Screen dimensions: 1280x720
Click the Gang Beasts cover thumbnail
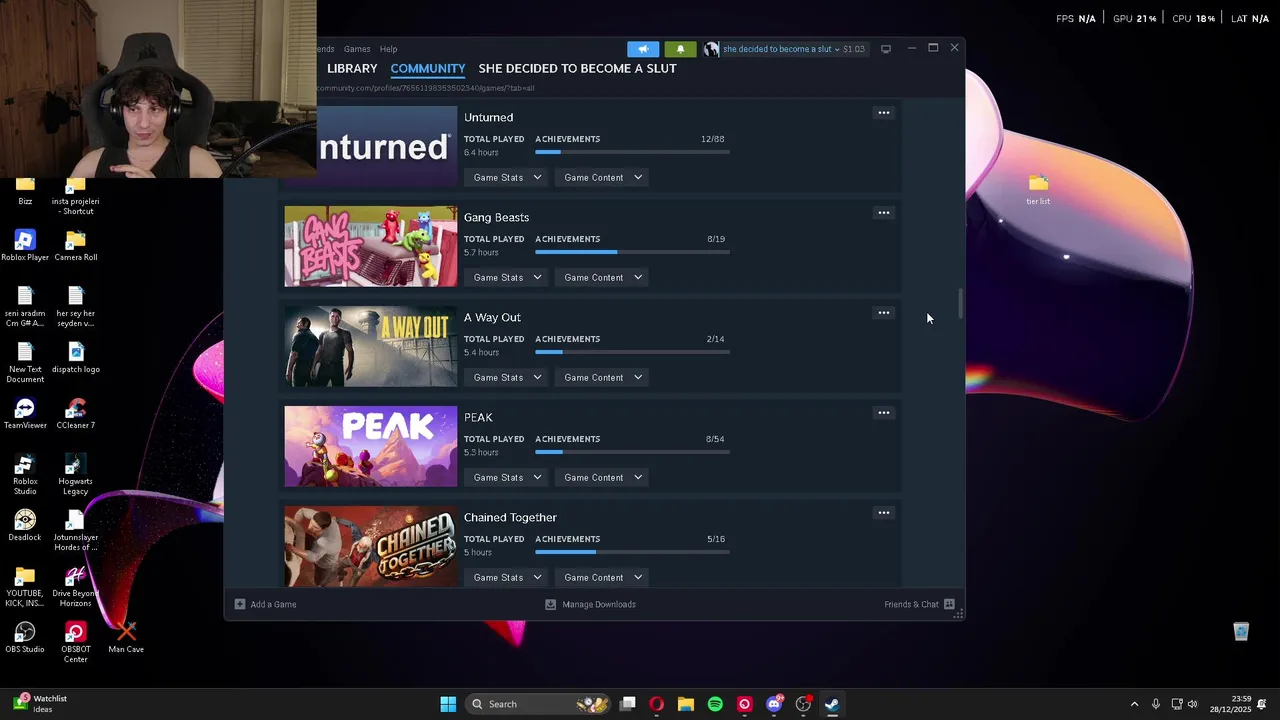pyautogui.click(x=371, y=247)
